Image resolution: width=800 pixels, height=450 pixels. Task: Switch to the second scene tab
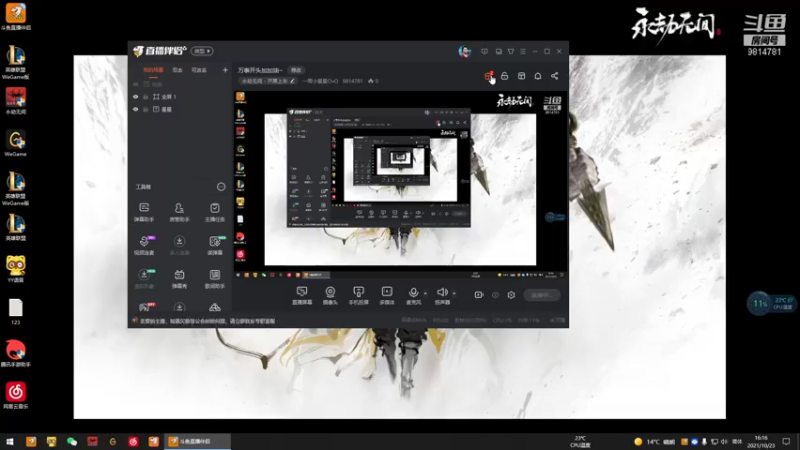pyautogui.click(x=177, y=70)
